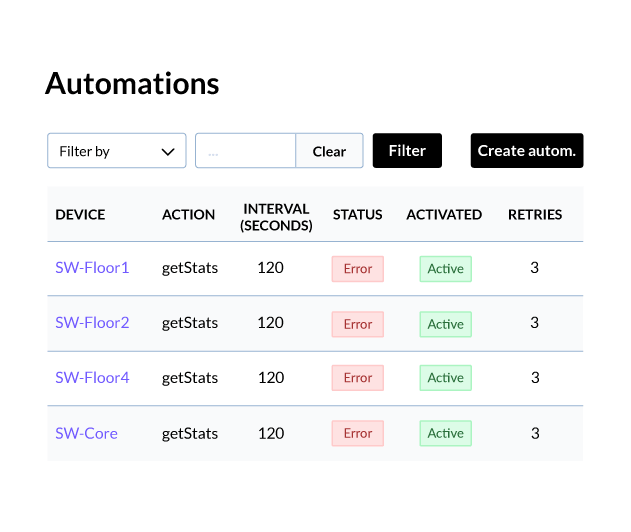Apply with the black Filter button
This screenshot has height=532, width=631.
pyautogui.click(x=407, y=151)
